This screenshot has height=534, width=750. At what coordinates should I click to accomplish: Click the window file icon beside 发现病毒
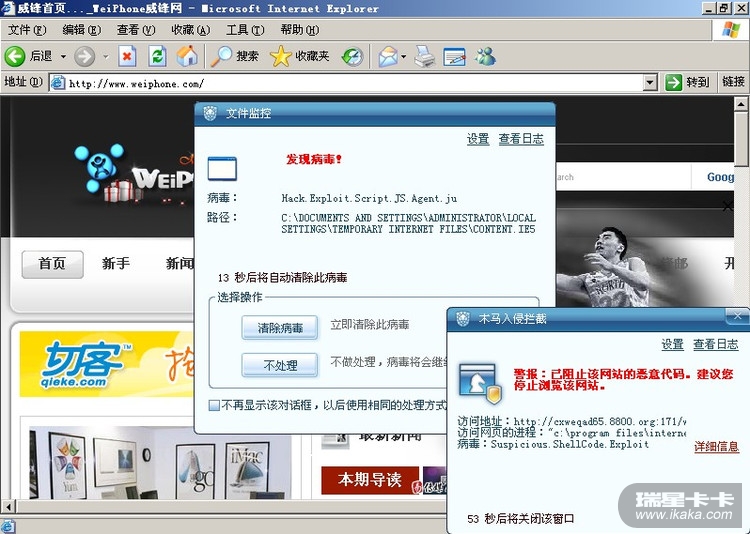[x=222, y=168]
